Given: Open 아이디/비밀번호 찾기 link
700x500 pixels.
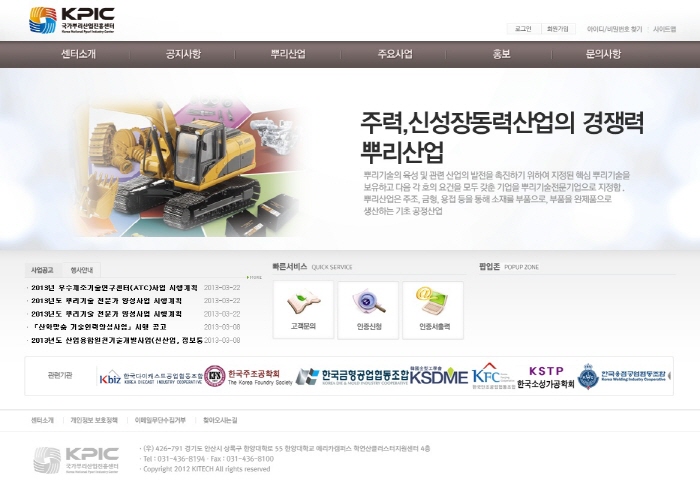Looking at the screenshot, I should 614,29.
